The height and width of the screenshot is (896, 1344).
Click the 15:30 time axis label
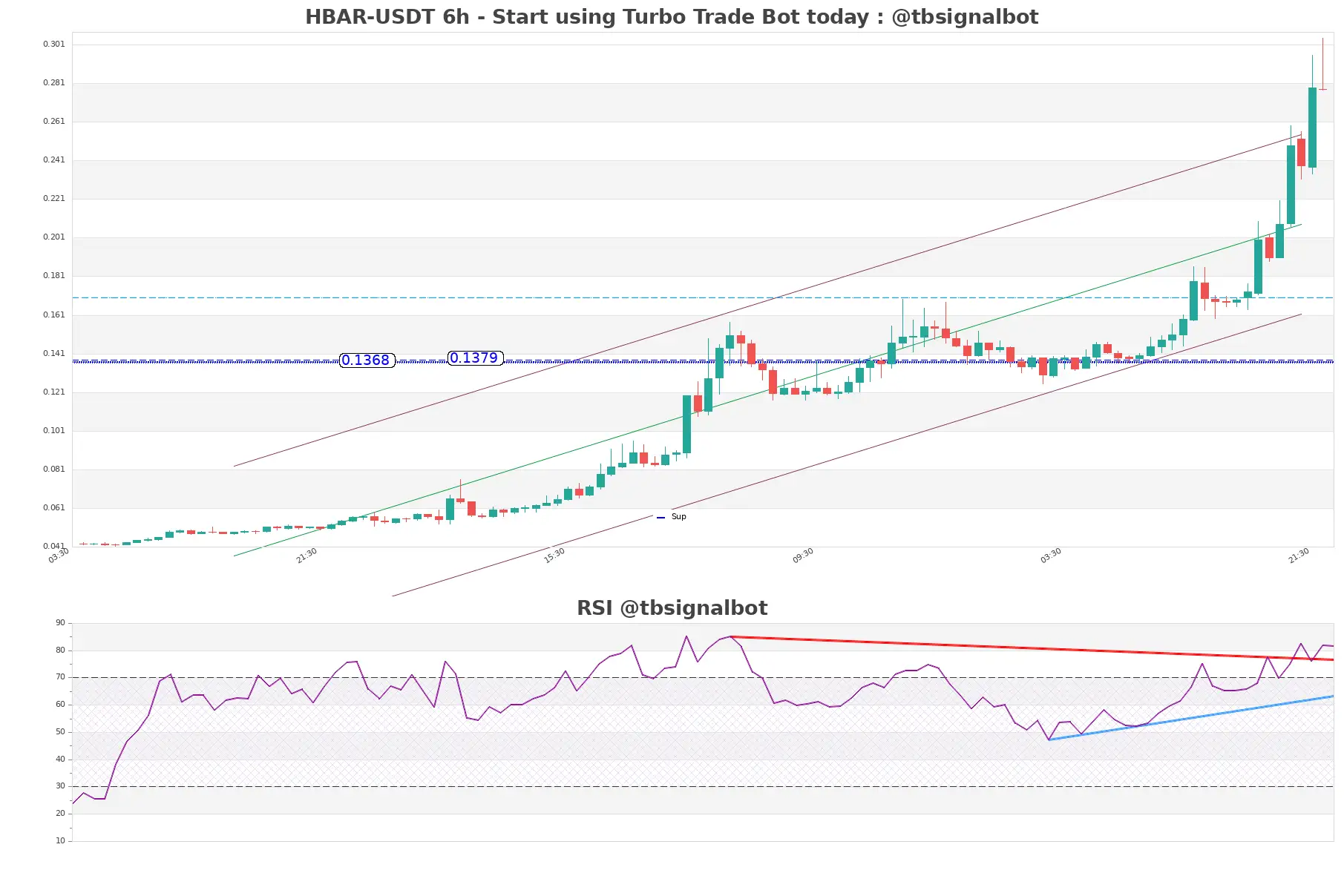(x=554, y=556)
